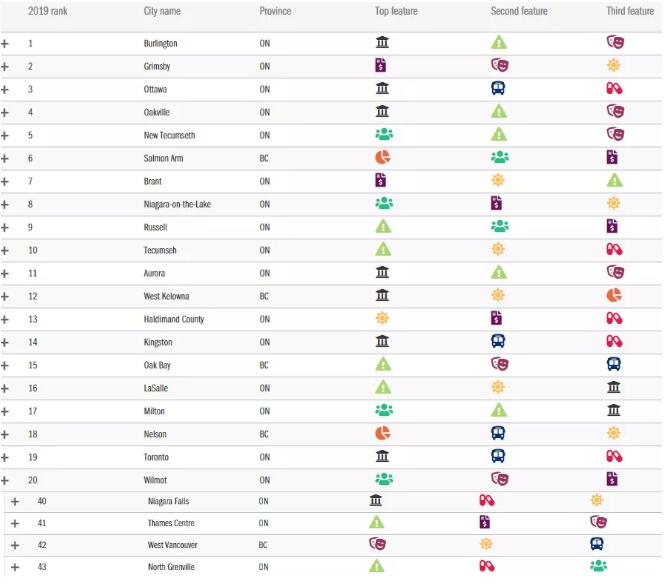Click West Kelowna's orange pie chart third feature
Image resolution: width=664 pixels, height=584 pixels.
[614, 296]
